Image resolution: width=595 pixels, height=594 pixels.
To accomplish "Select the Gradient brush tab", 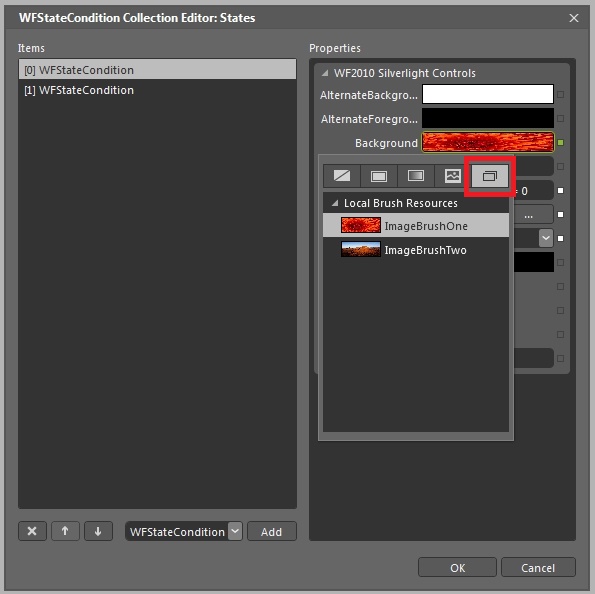I will point(416,176).
